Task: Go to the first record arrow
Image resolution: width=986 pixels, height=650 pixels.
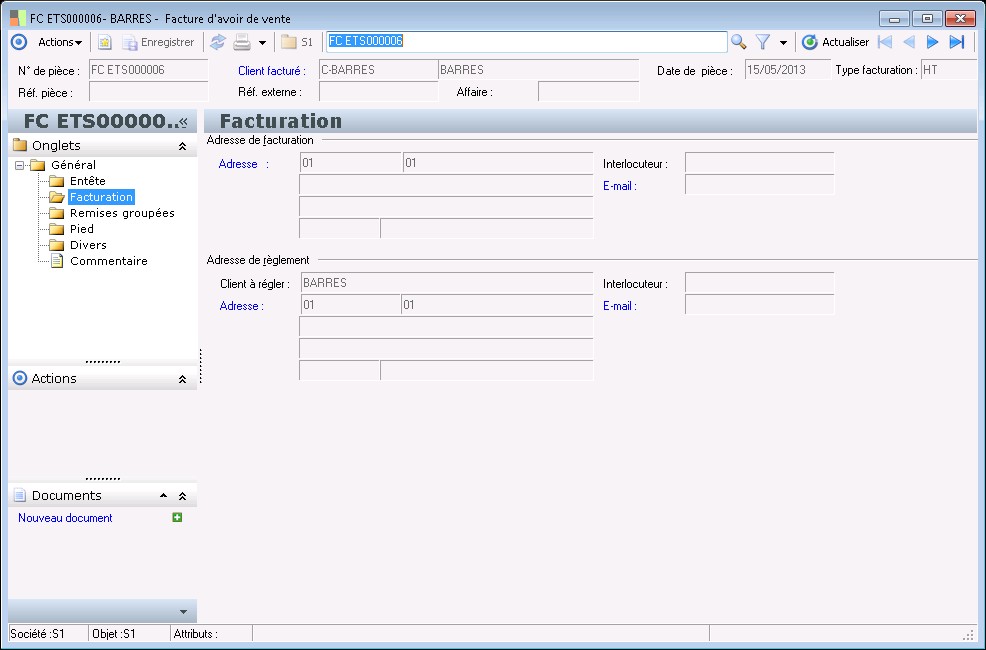Action: [885, 42]
